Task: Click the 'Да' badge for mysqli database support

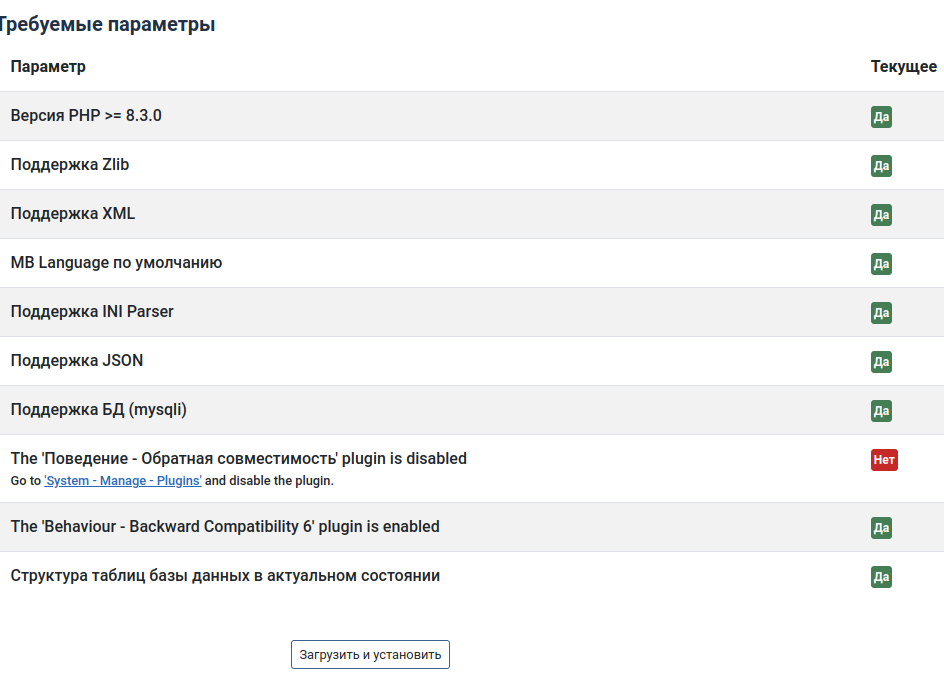Action: tap(881, 411)
